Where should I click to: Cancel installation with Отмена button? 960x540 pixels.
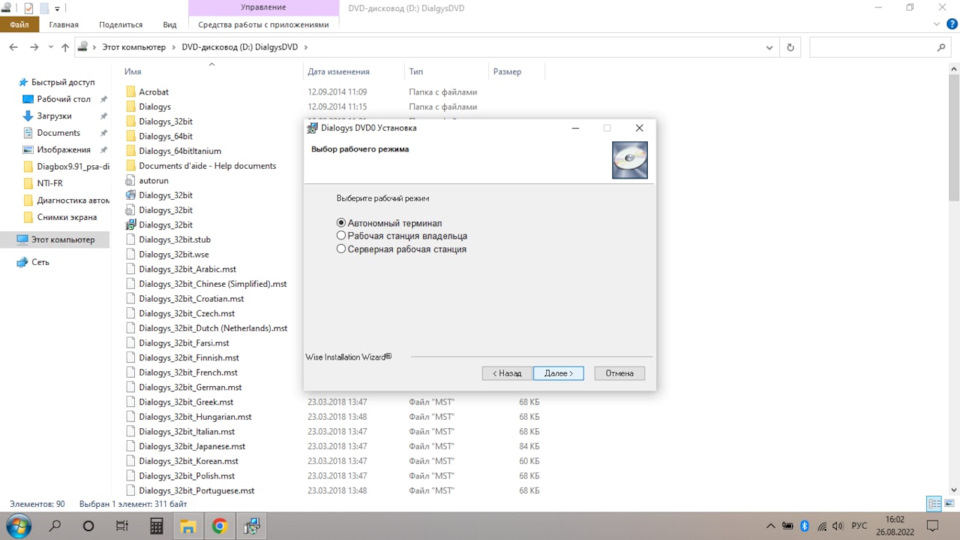(x=619, y=373)
